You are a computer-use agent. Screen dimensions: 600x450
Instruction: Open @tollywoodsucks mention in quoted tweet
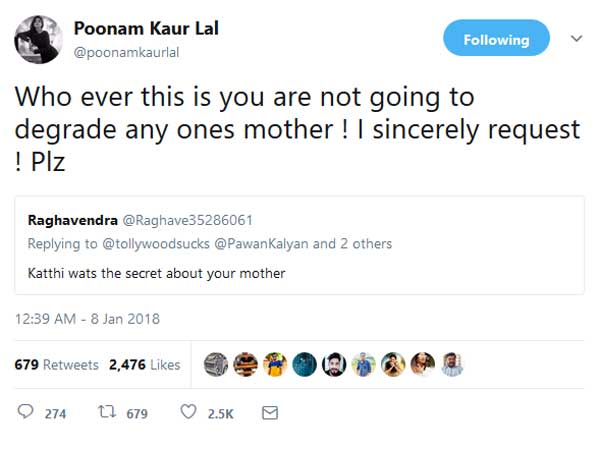tap(155, 244)
